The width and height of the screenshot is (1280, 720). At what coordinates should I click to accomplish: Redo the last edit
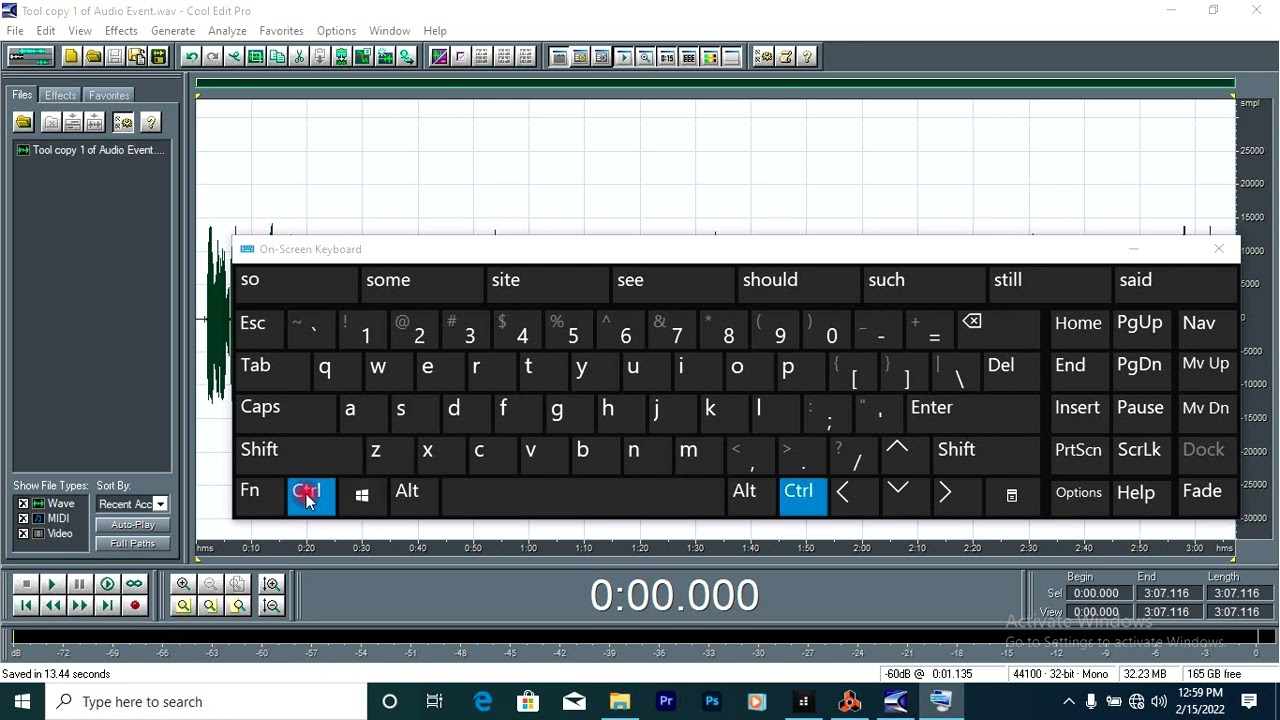[212, 57]
